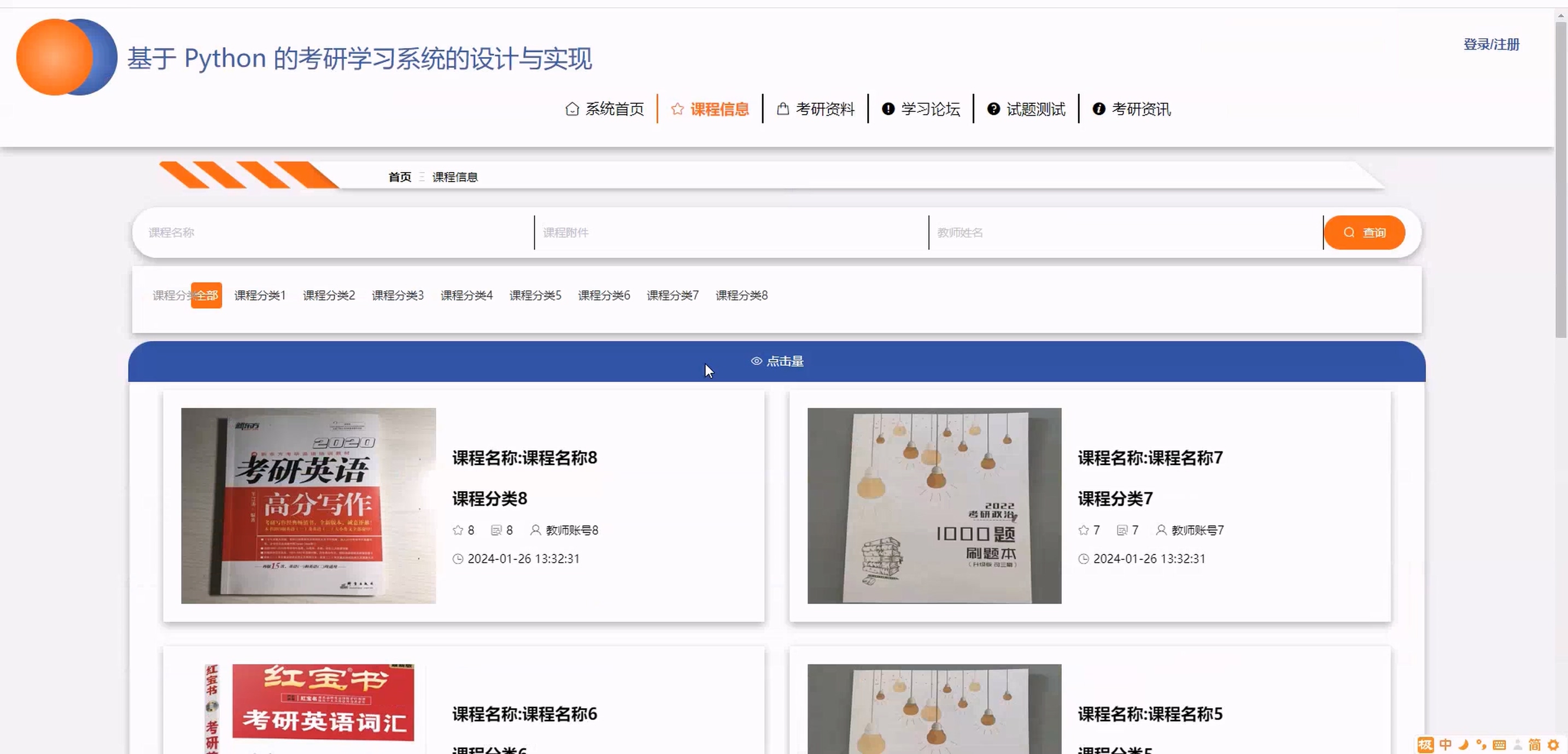Focus the 课程名称 search field
This screenshot has height=754, width=1568.
[x=336, y=232]
